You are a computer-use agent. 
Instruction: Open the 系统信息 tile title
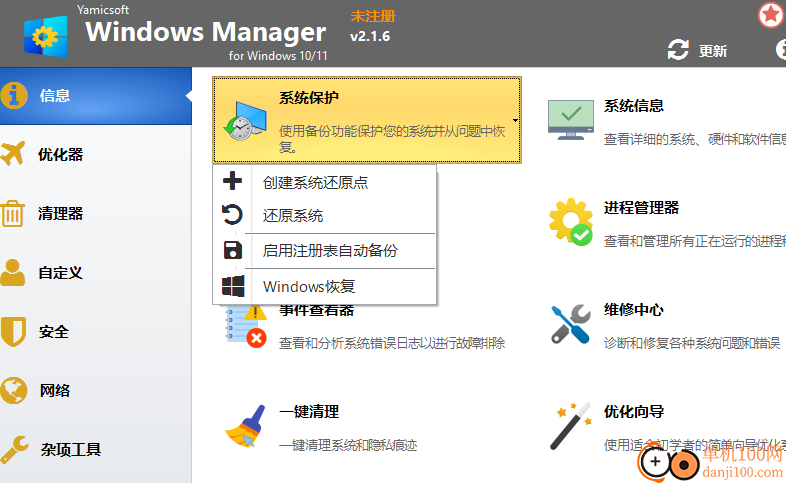click(x=634, y=106)
